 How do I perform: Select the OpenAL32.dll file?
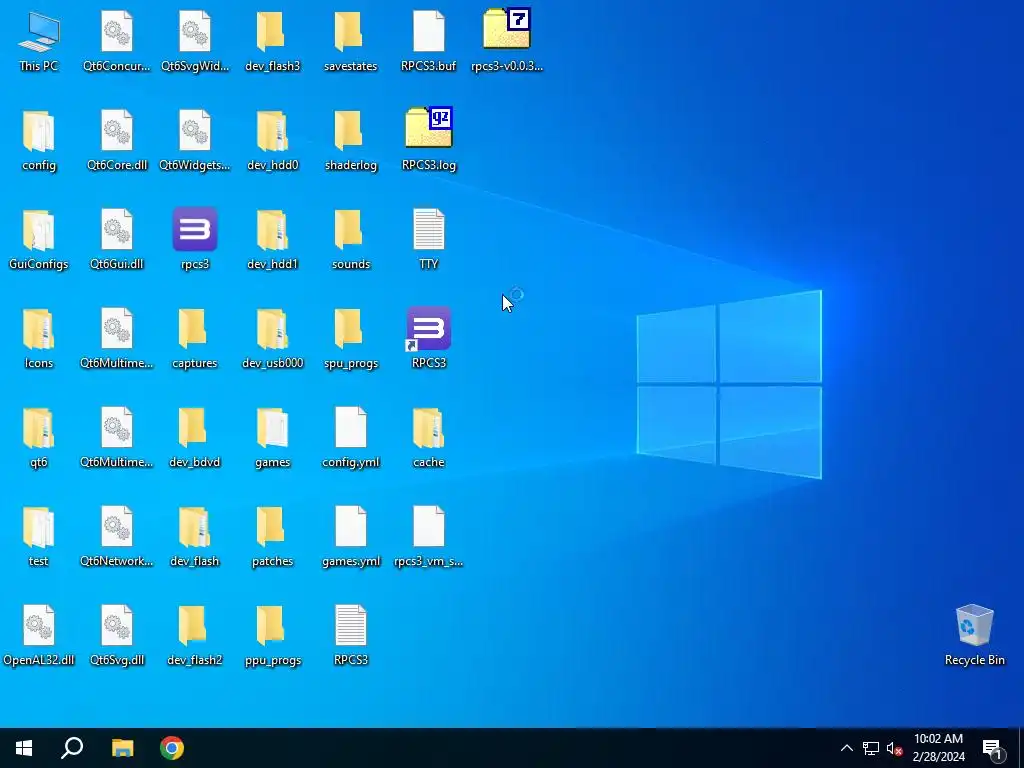(39, 635)
